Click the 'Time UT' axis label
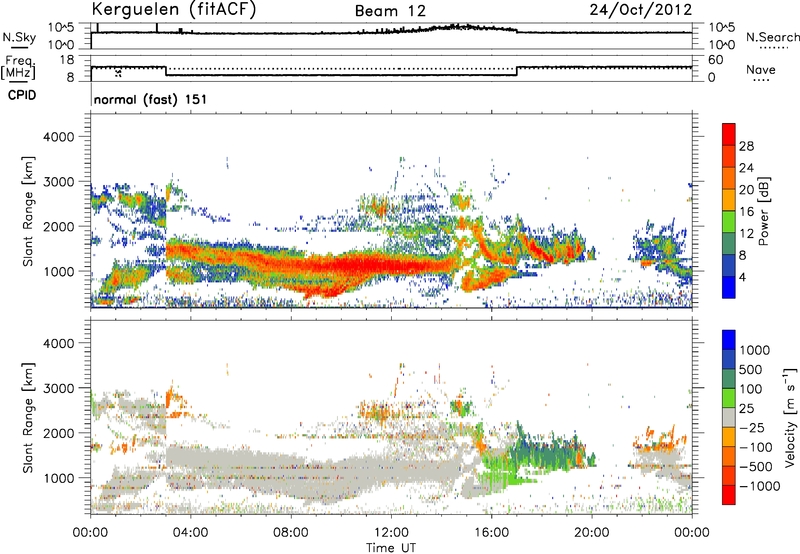The image size is (800, 554). pyautogui.click(x=391, y=548)
